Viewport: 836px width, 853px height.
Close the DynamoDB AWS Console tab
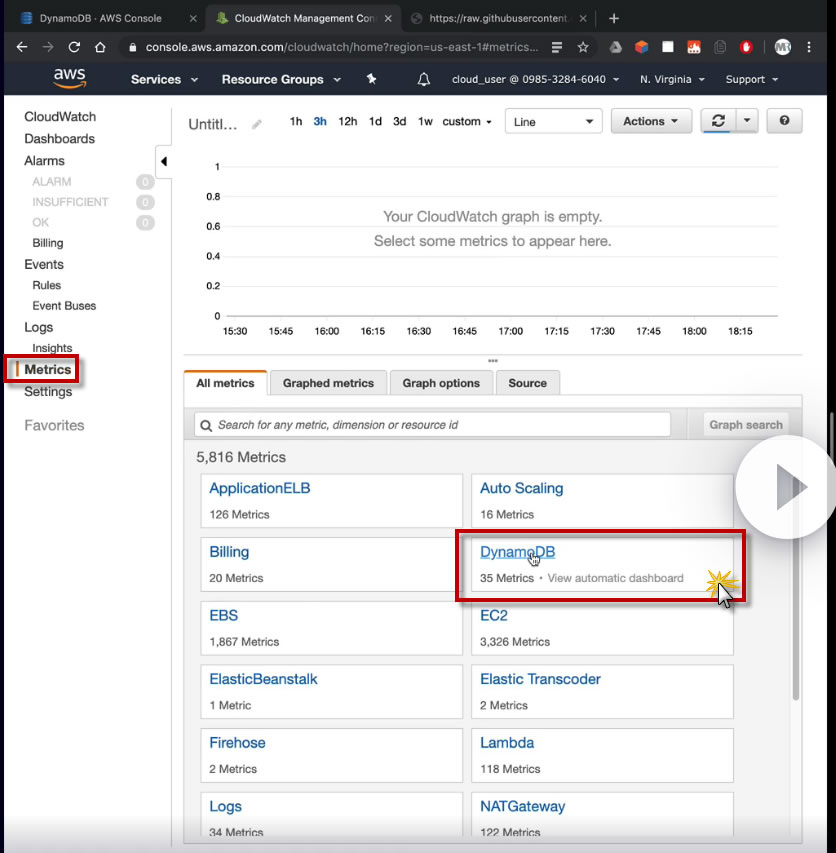click(x=193, y=18)
